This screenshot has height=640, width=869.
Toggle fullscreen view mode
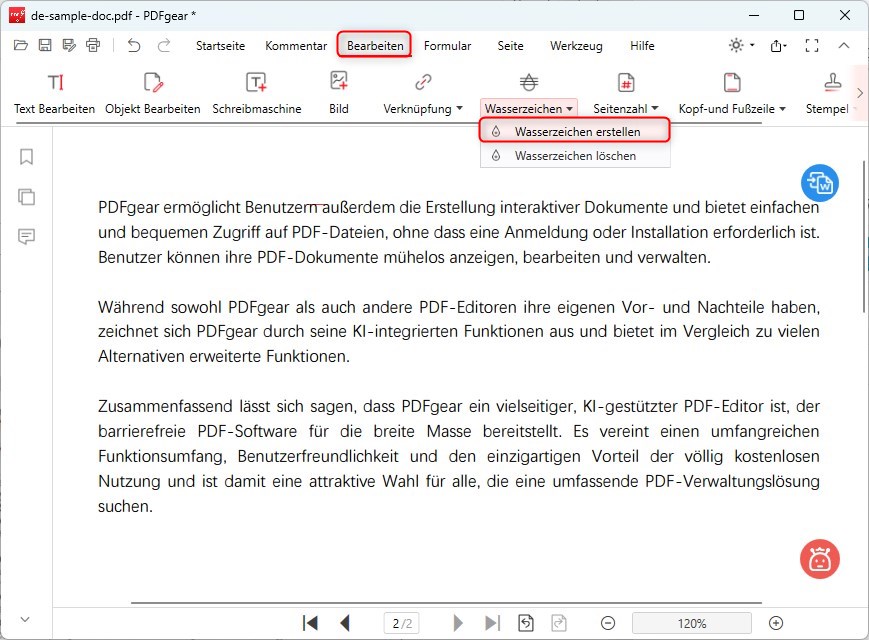[811, 46]
